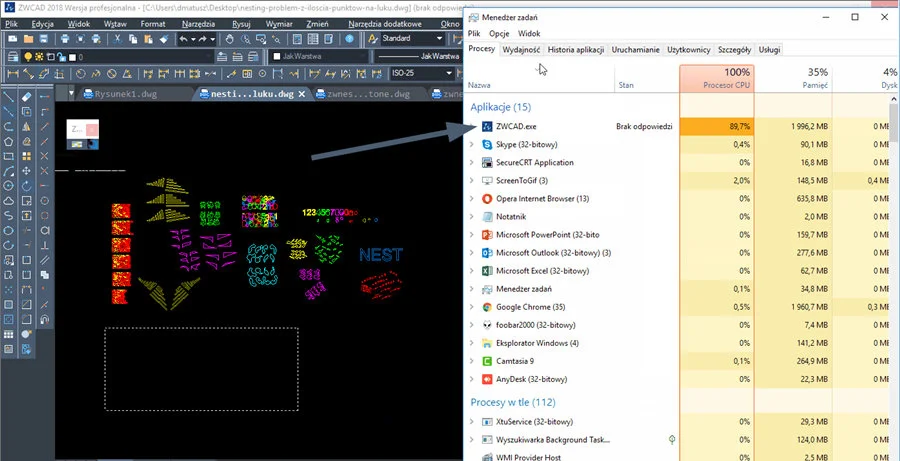Expand the Google Chrome (35) process group
Screen dimensions: 900x461
(473, 307)
